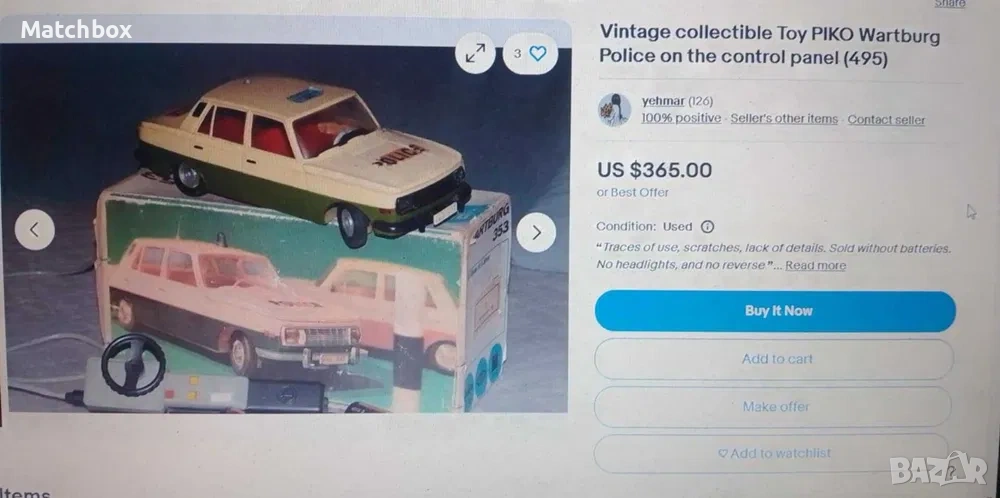The image size is (1000, 498).
Task: Click the Contact seller link
Action: coord(886,119)
